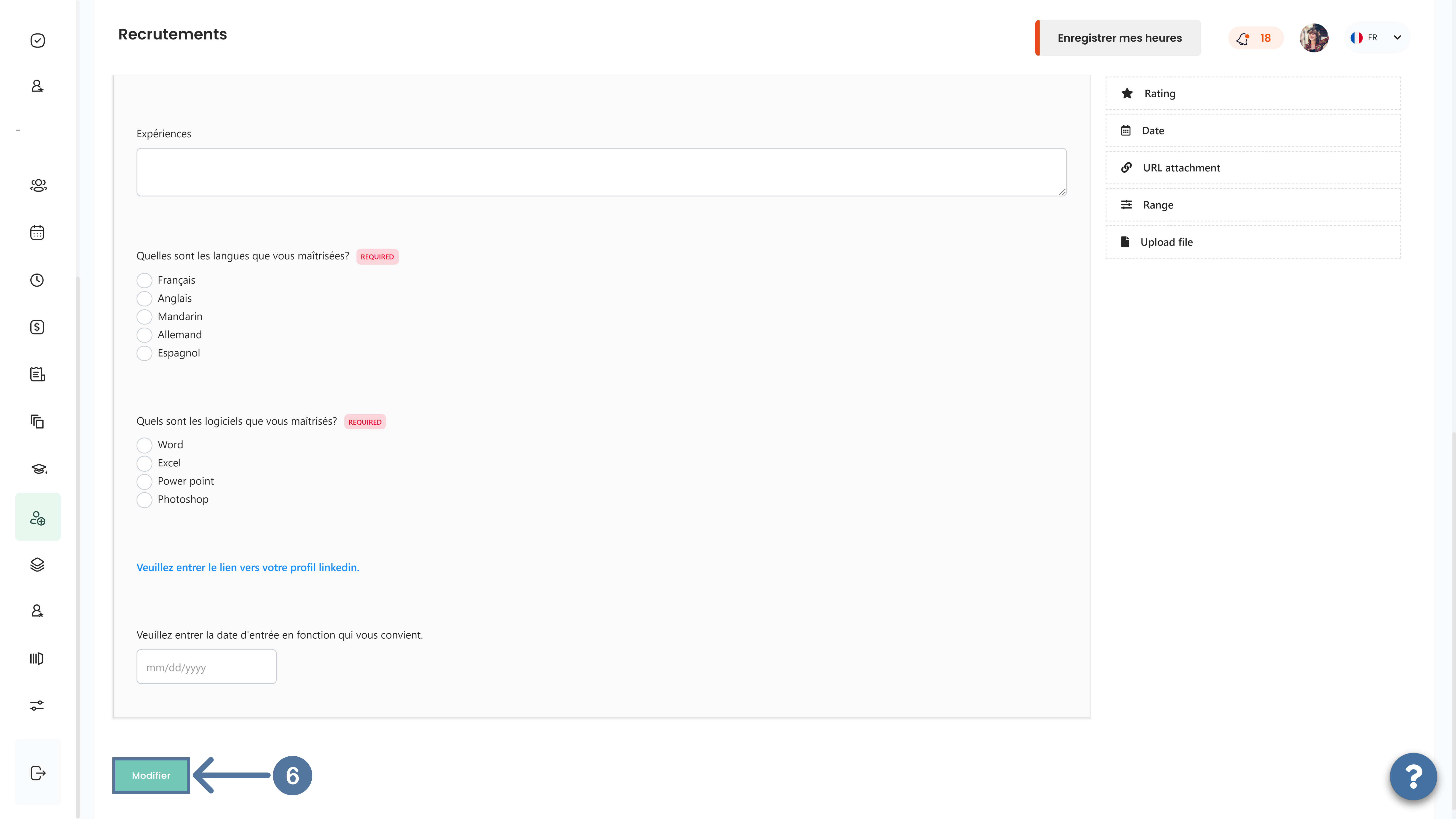
Task: Open the linkedin profile link text
Action: [x=248, y=568]
